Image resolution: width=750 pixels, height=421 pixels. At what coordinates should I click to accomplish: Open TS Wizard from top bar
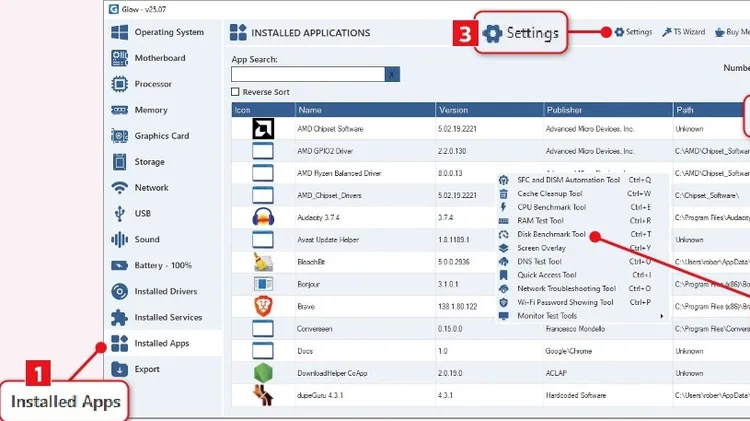coord(689,32)
